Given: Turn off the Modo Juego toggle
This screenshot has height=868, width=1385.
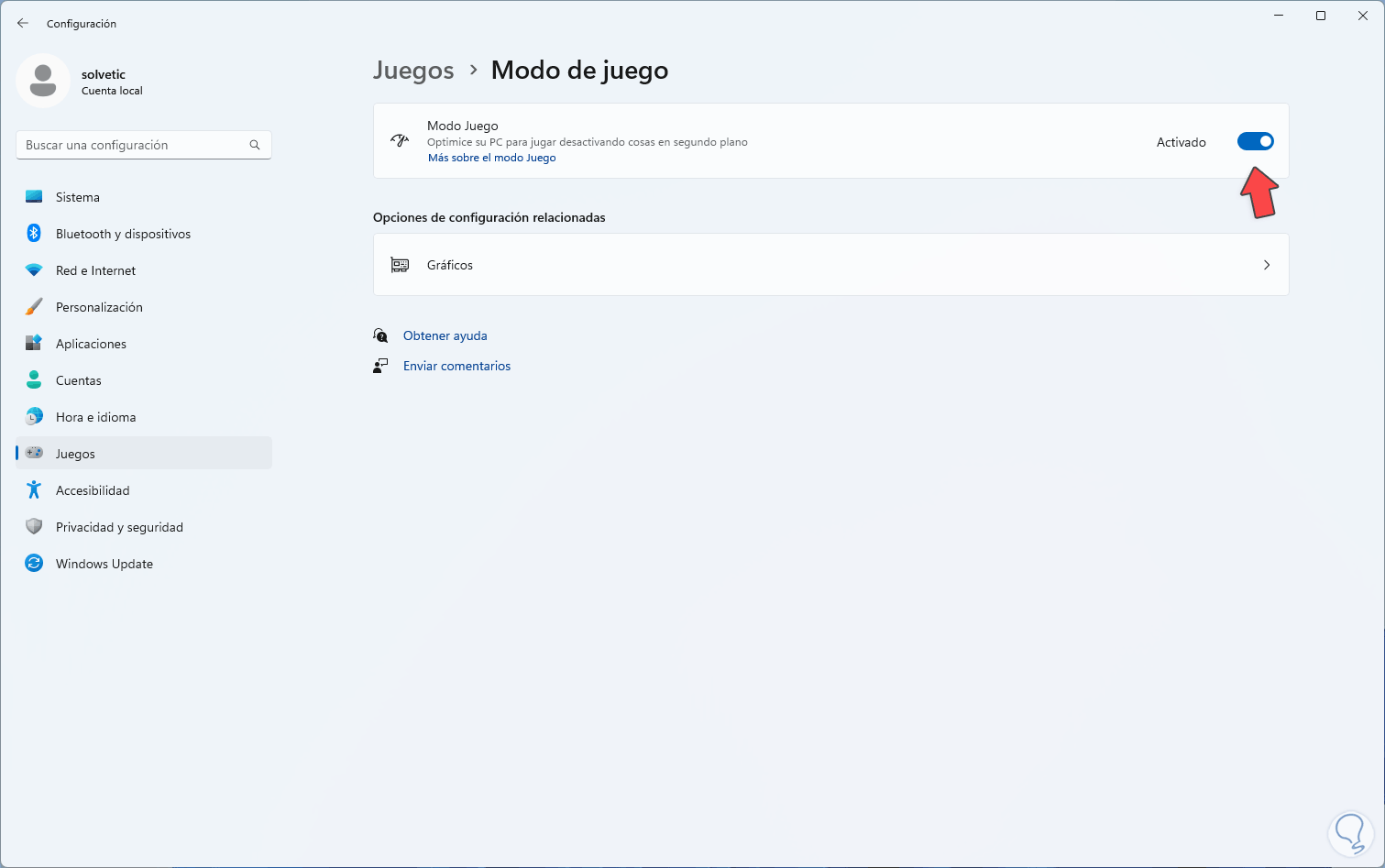Looking at the screenshot, I should tap(1255, 141).
